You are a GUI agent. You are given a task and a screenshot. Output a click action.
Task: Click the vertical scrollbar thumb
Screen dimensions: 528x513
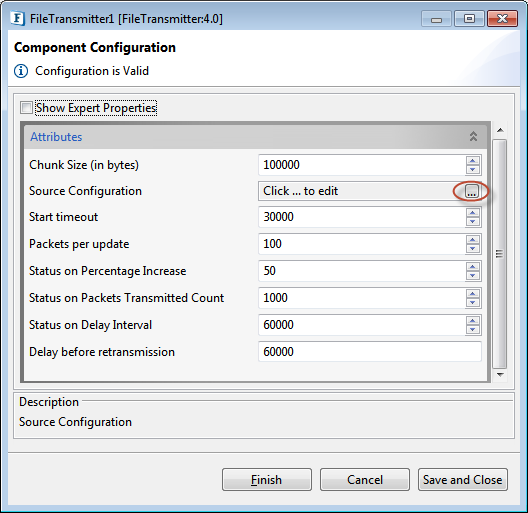tap(500, 254)
